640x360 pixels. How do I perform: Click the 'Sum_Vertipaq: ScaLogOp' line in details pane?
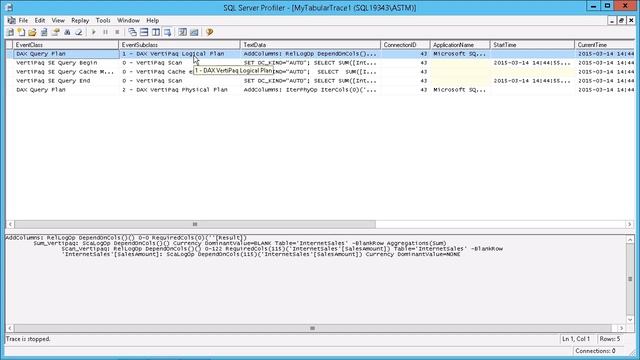click(240, 243)
